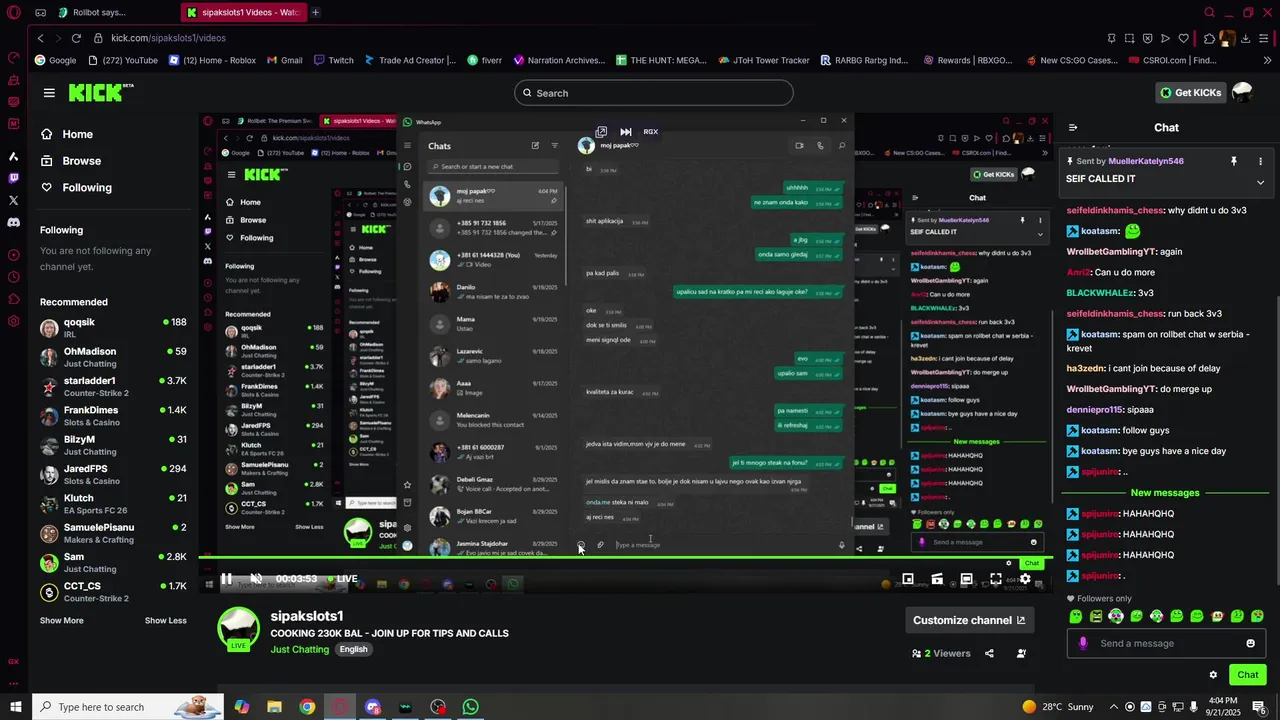Jump to LIVE in player
Image resolution: width=1280 pixels, height=720 pixels.
coord(342,579)
